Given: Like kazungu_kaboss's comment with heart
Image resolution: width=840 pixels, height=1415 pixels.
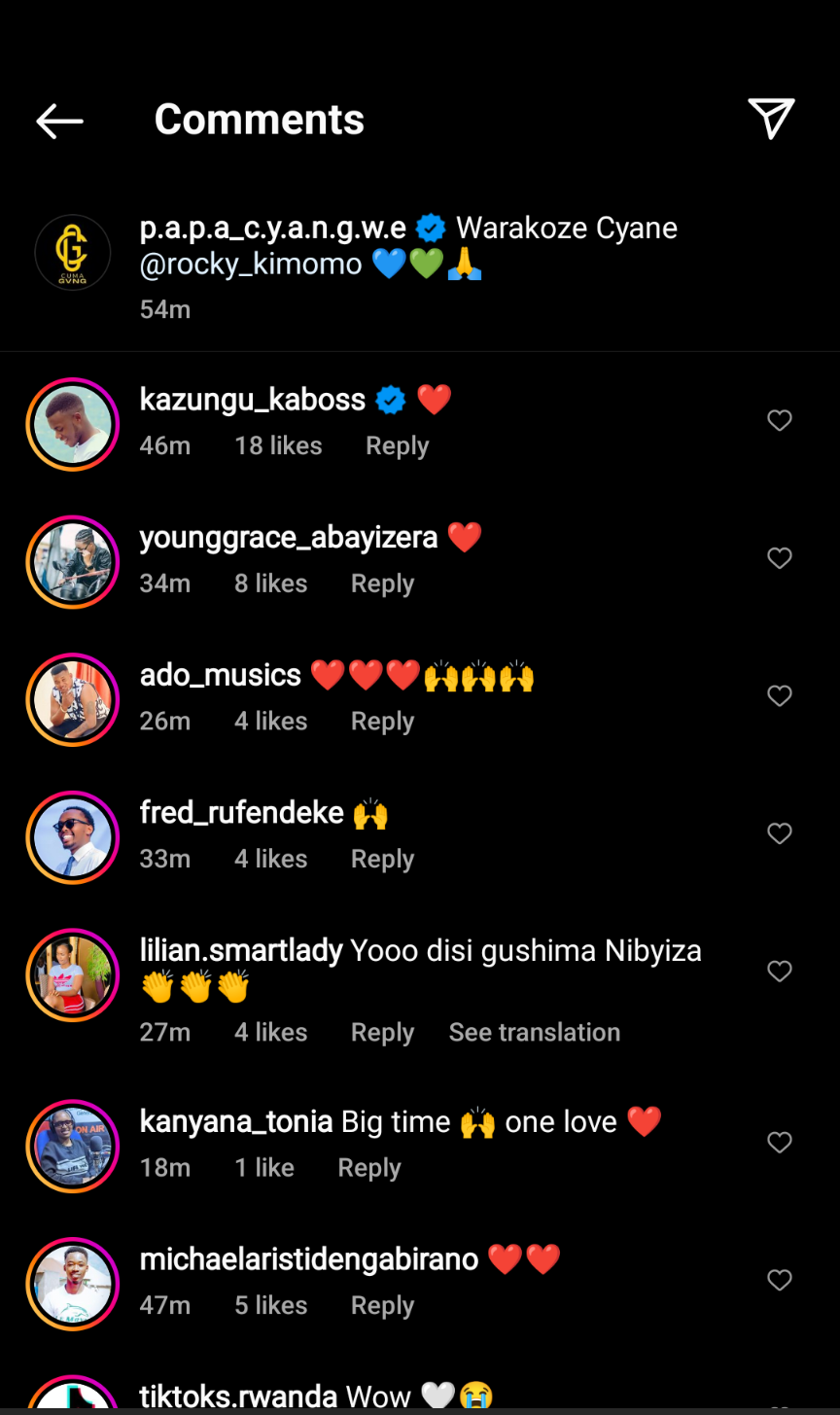Looking at the screenshot, I should pyautogui.click(x=780, y=420).
